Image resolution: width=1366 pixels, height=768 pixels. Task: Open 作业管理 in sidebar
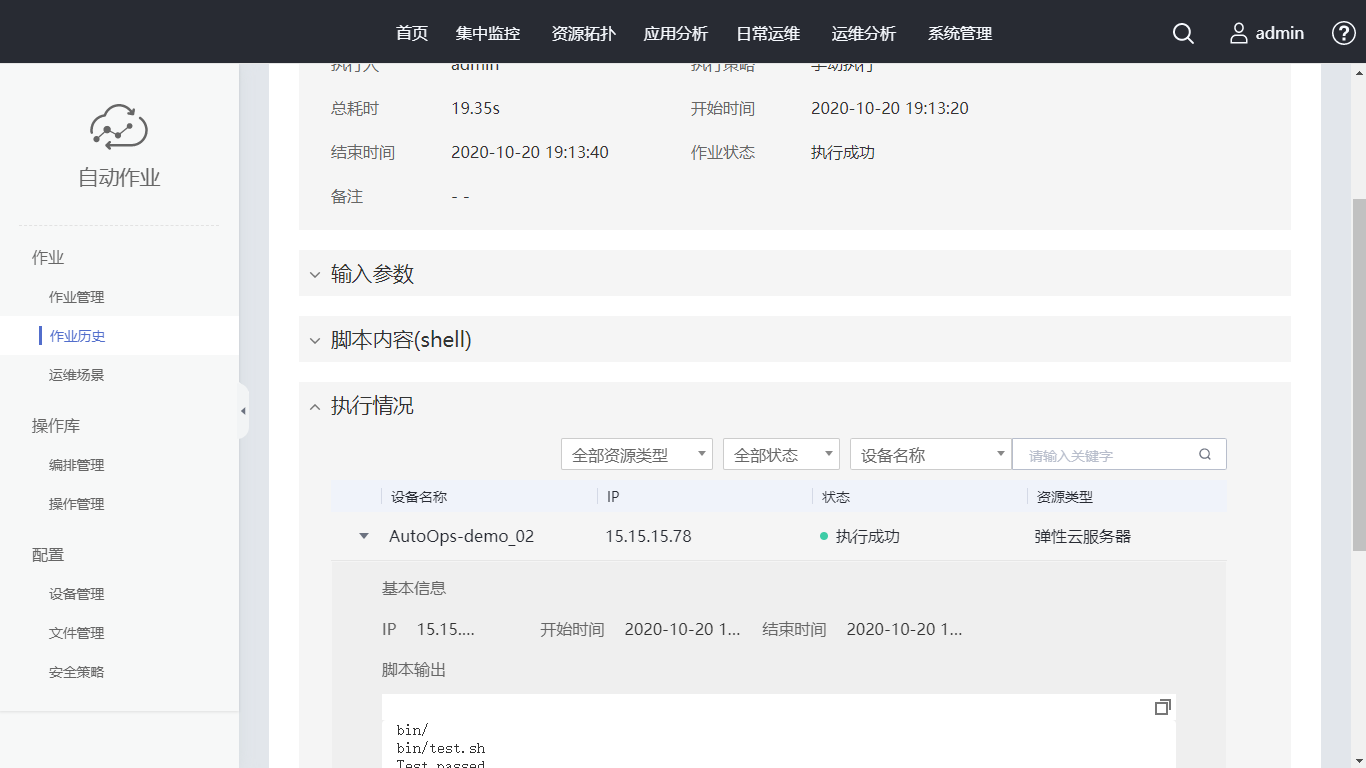77,297
